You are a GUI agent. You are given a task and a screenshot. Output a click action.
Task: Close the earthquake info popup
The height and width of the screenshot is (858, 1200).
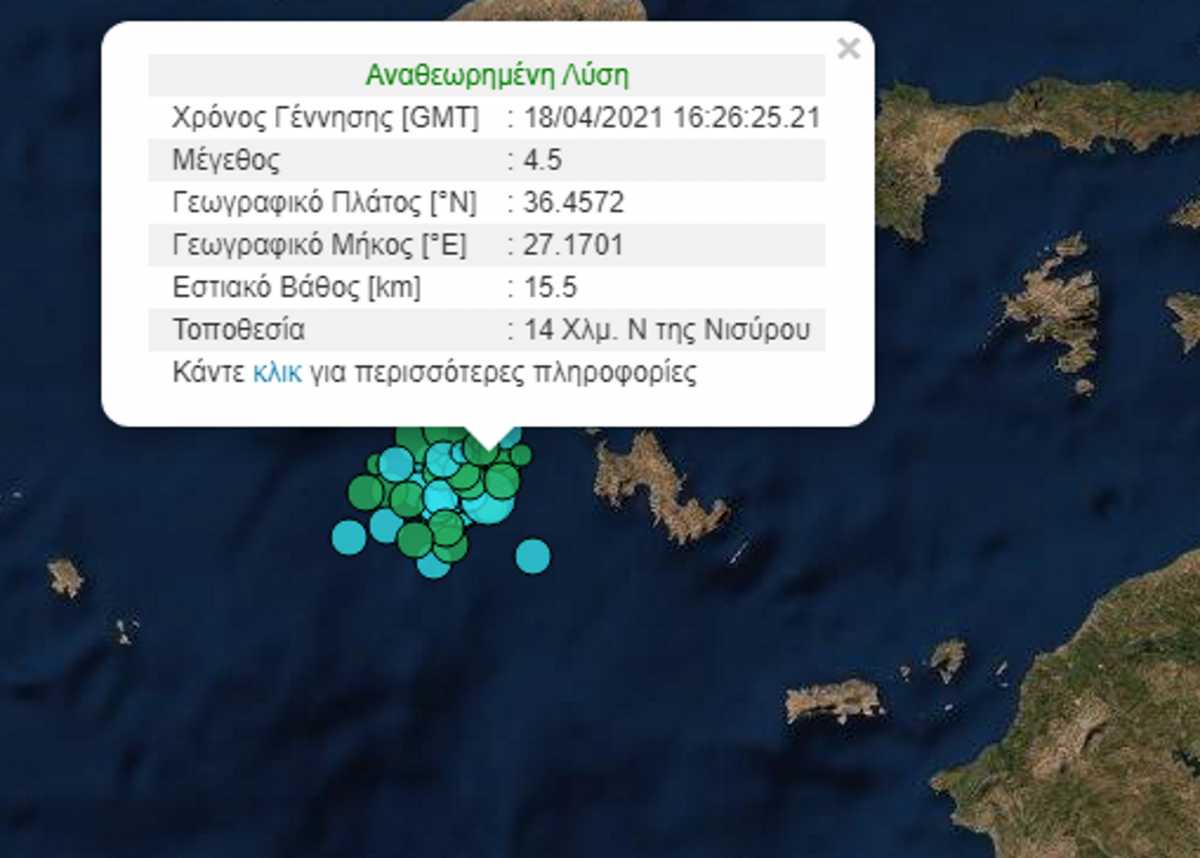point(848,48)
